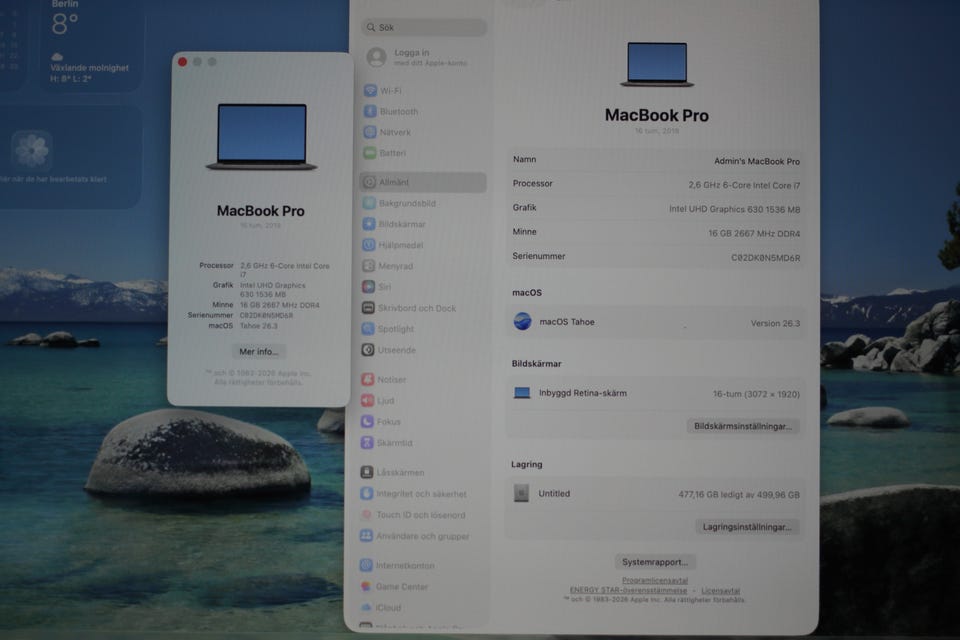The height and width of the screenshot is (640, 960).
Task: Click the Photos flower widget icon
Action: pyautogui.click(x=32, y=149)
